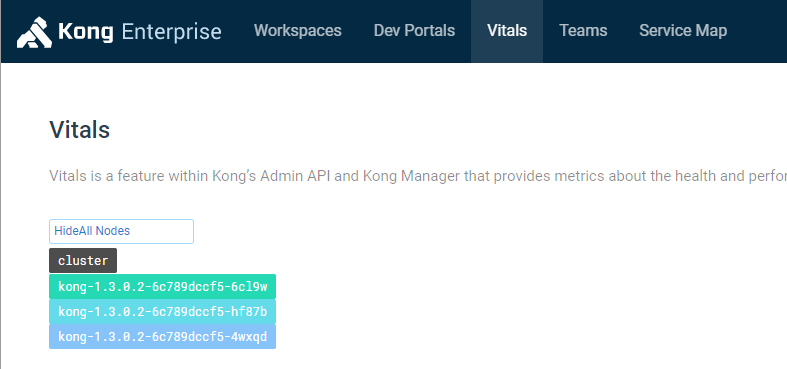The width and height of the screenshot is (787, 369).
Task: Toggle node kong-1.3.0.2-6c789dccf5-4wxqd
Action: 162,336
